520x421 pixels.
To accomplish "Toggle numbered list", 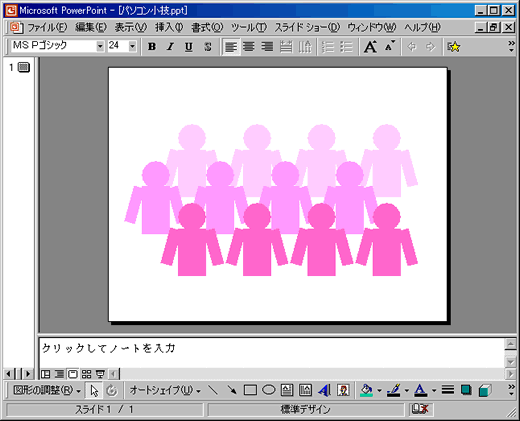I will coord(328,46).
